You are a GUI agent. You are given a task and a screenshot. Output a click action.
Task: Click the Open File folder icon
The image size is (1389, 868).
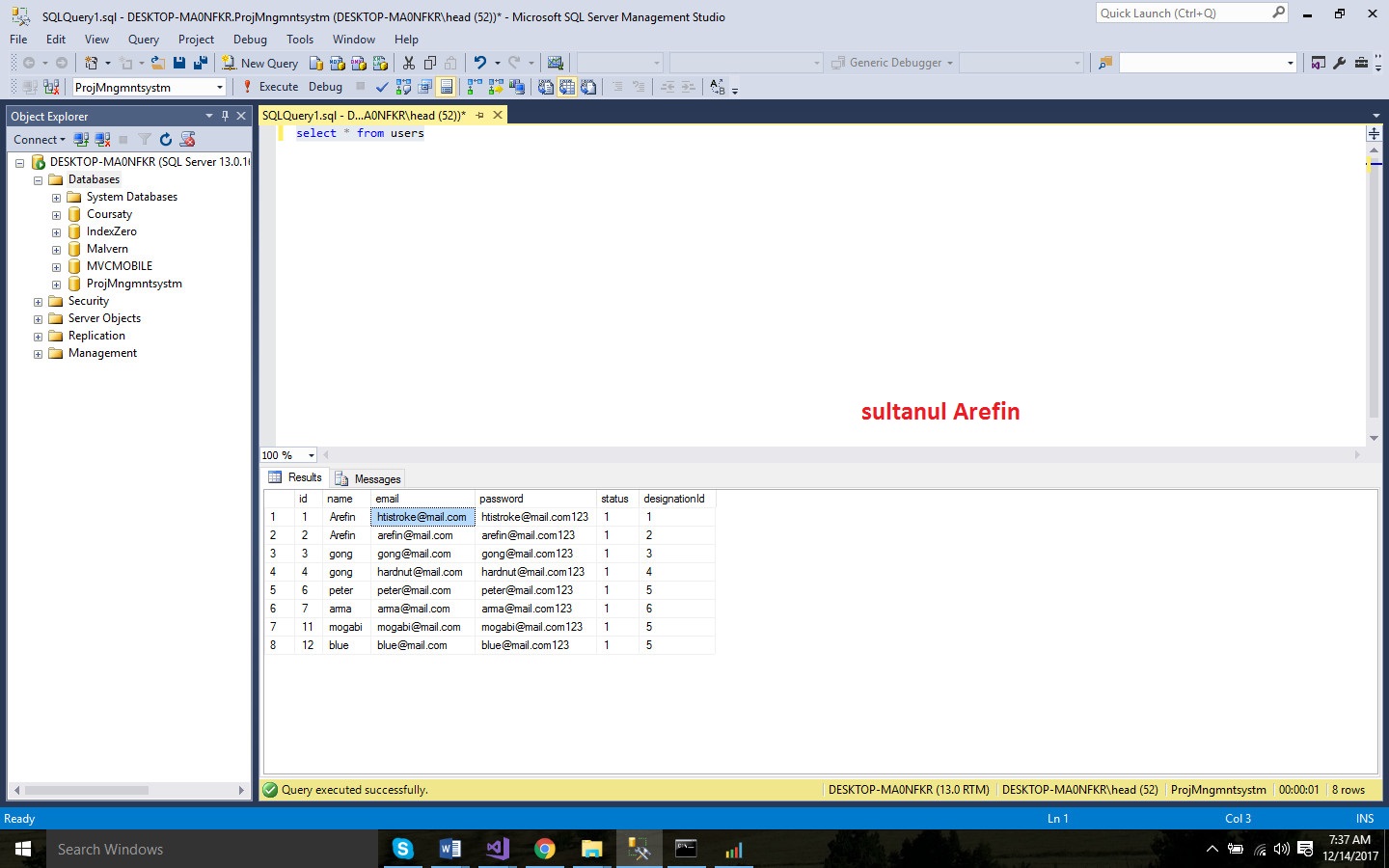[157, 63]
